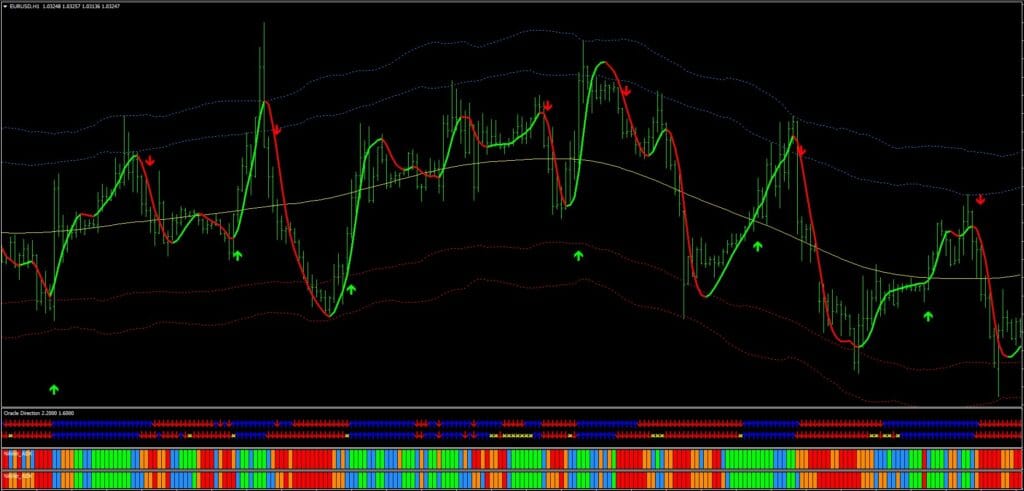Click the divider above Oracle Direction panel

click(512, 408)
